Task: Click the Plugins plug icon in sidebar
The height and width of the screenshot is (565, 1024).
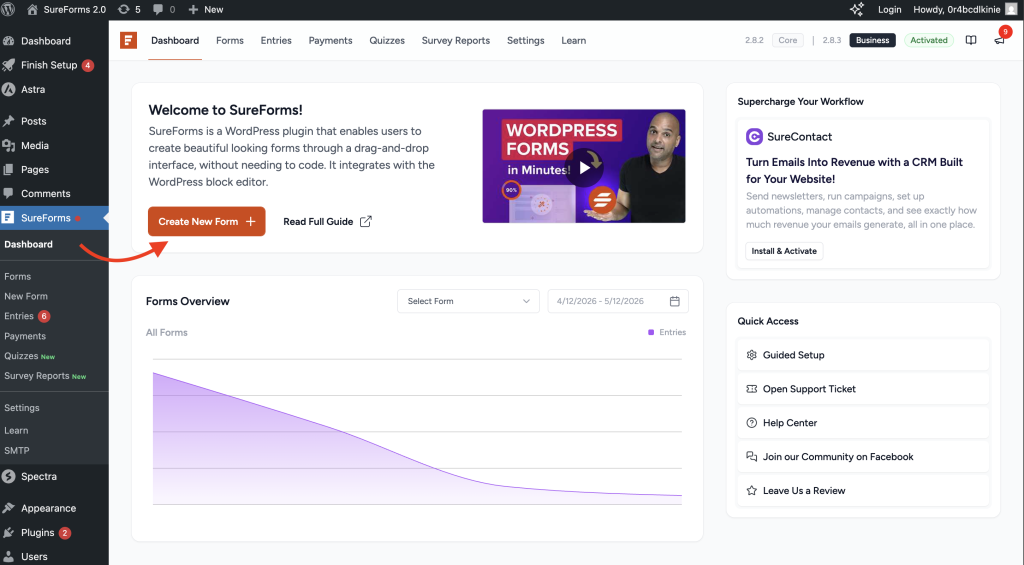Action: click(8, 532)
